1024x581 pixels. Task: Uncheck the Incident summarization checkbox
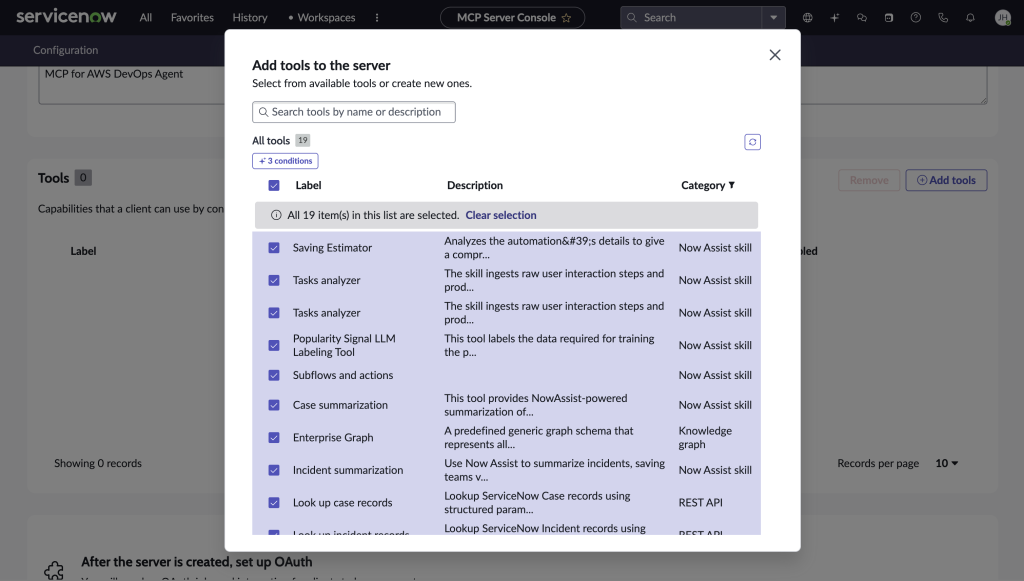274,470
